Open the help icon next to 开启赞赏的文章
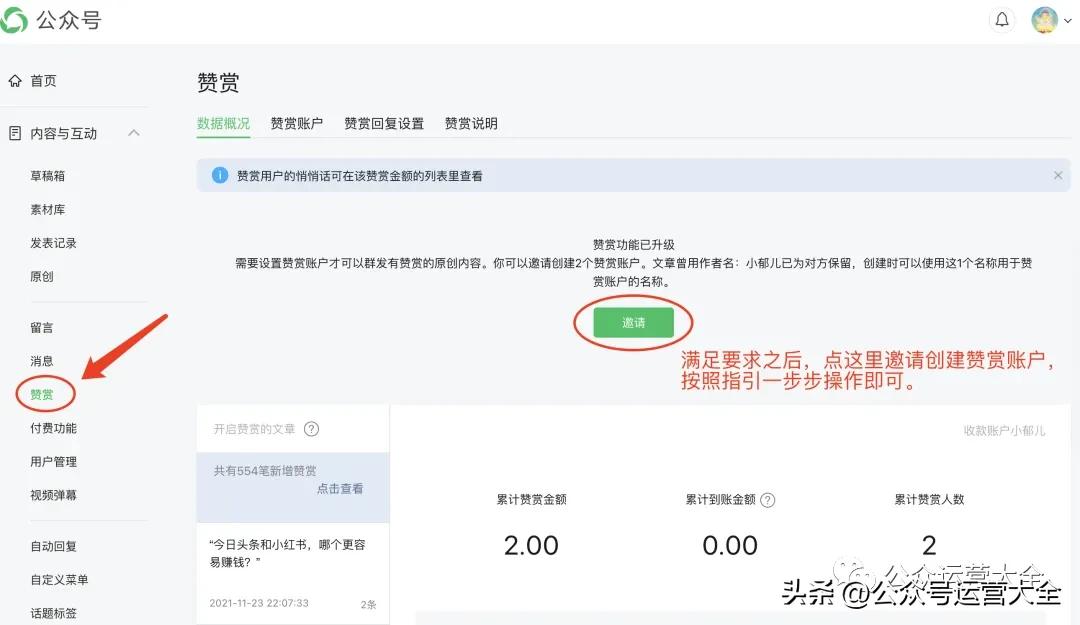The height and width of the screenshot is (625, 1080). click(x=310, y=426)
